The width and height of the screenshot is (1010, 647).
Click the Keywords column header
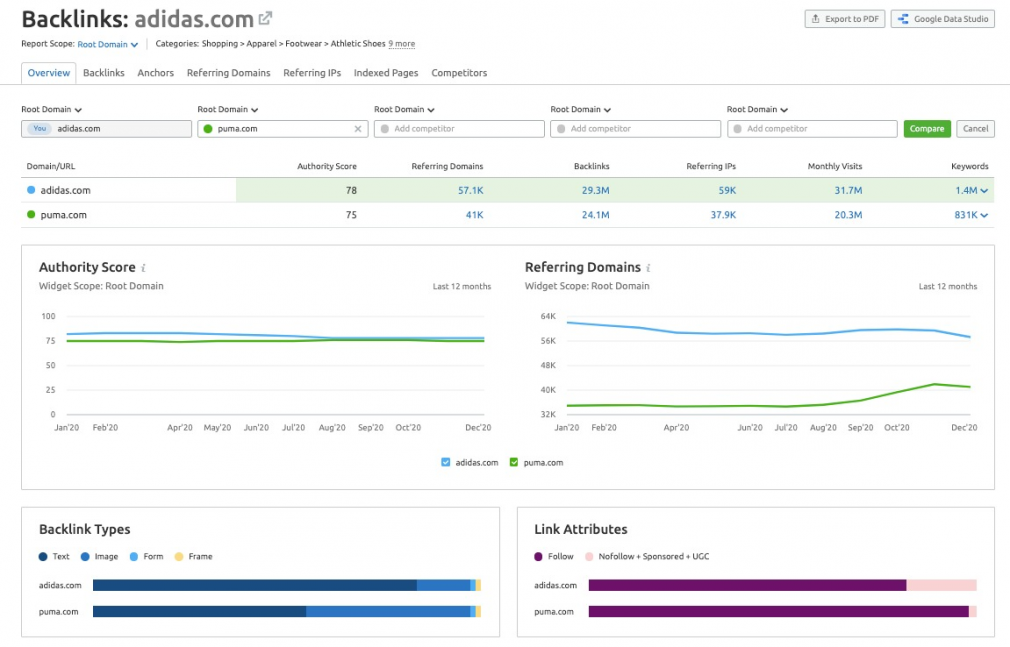pos(969,166)
